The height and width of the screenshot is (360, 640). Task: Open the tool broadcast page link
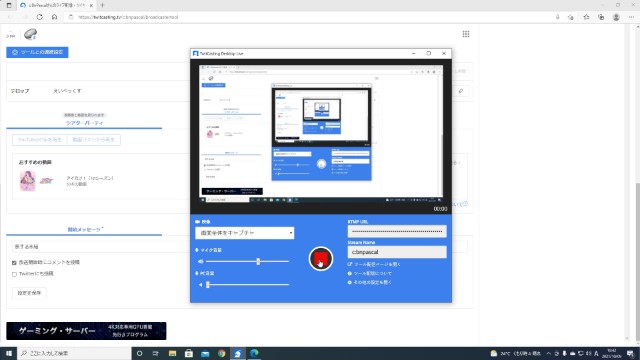click(374, 264)
